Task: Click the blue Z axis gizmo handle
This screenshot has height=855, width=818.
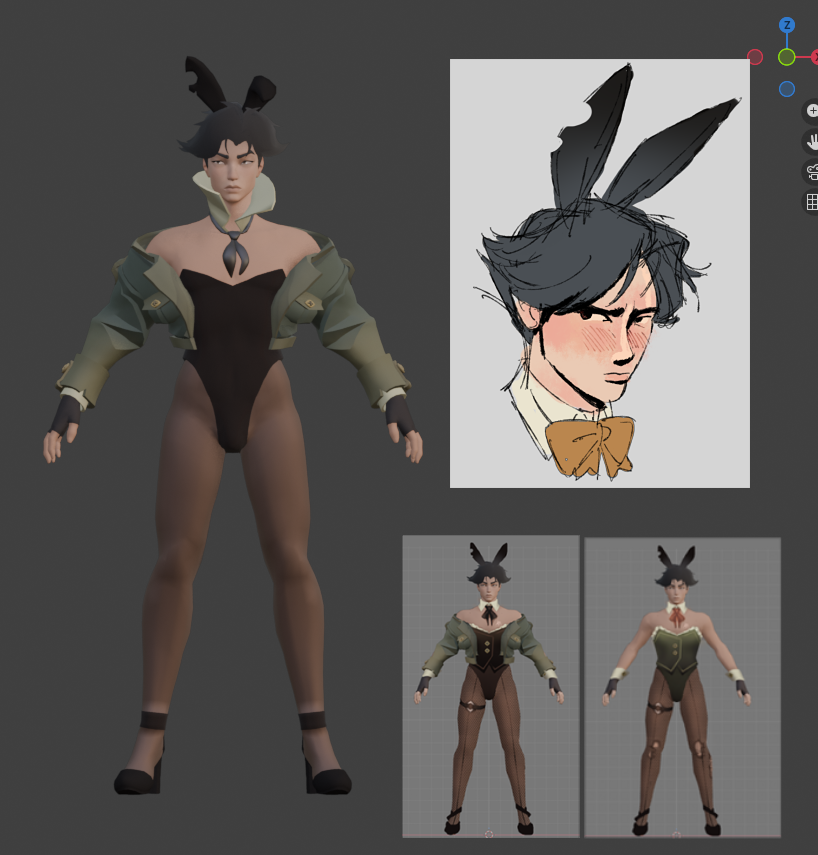Action: (786, 25)
